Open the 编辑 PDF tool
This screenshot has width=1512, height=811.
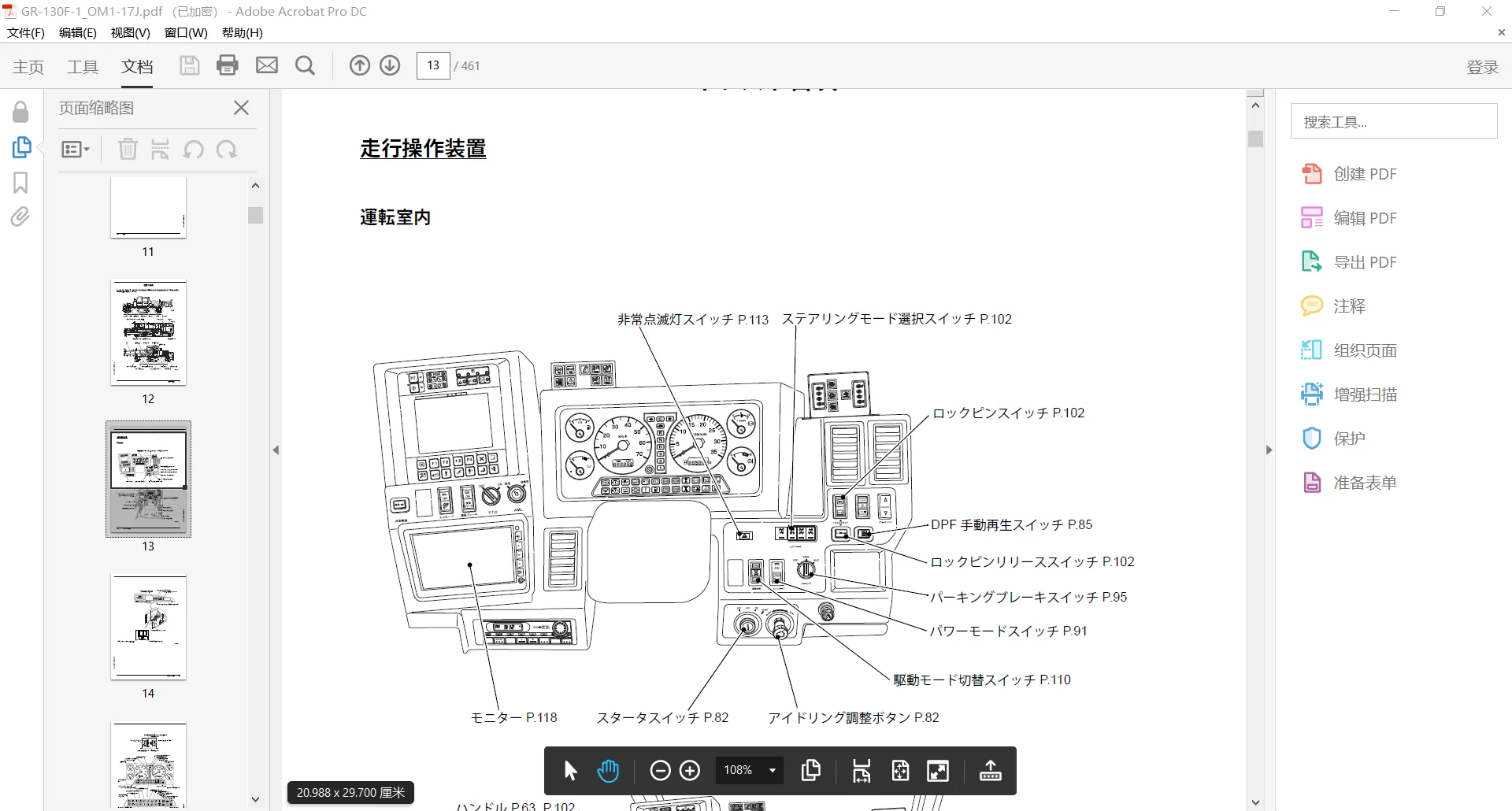point(1349,218)
